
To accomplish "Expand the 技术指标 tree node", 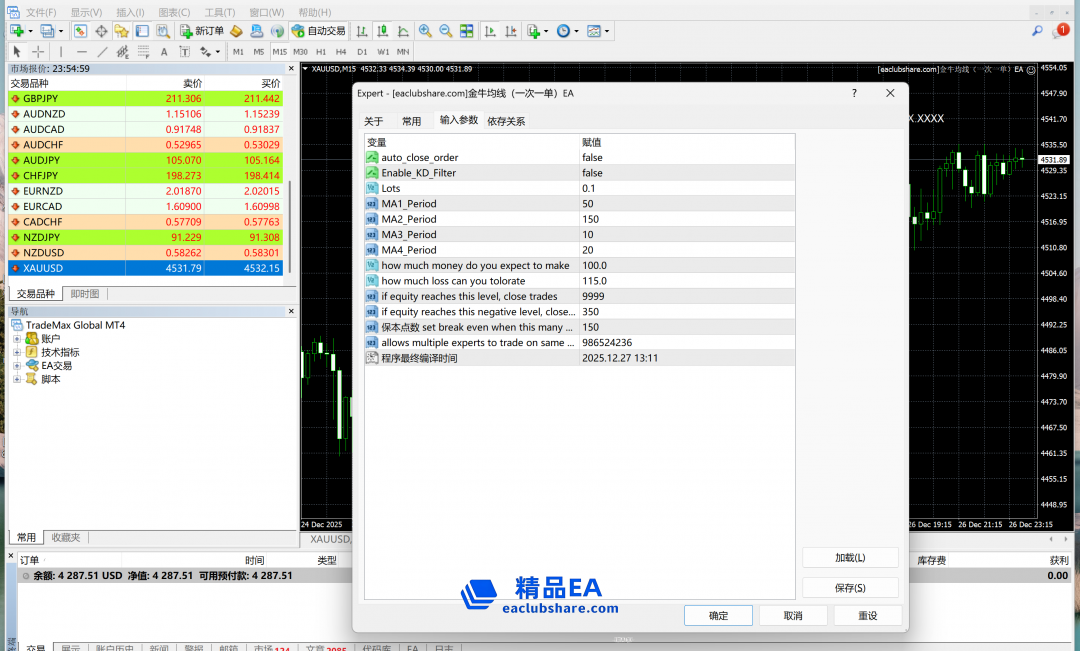I will (17, 352).
